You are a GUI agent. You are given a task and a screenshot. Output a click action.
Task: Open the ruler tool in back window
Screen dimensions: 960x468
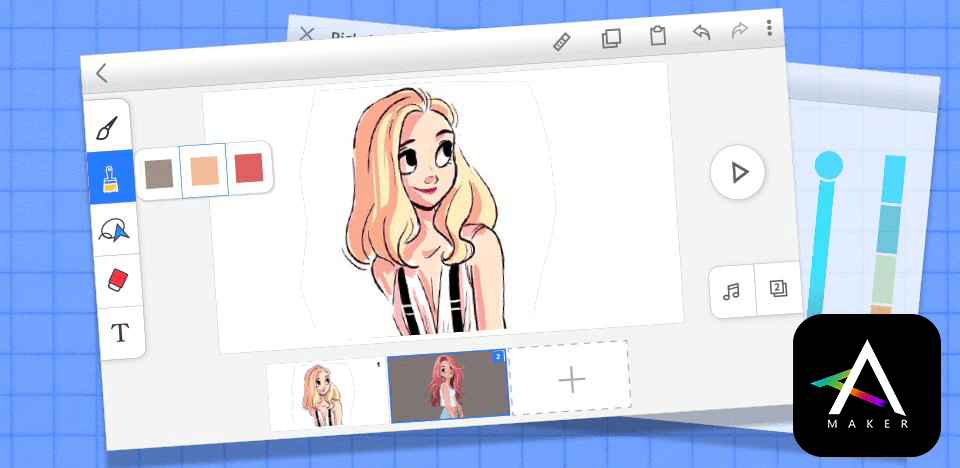[x=561, y=42]
